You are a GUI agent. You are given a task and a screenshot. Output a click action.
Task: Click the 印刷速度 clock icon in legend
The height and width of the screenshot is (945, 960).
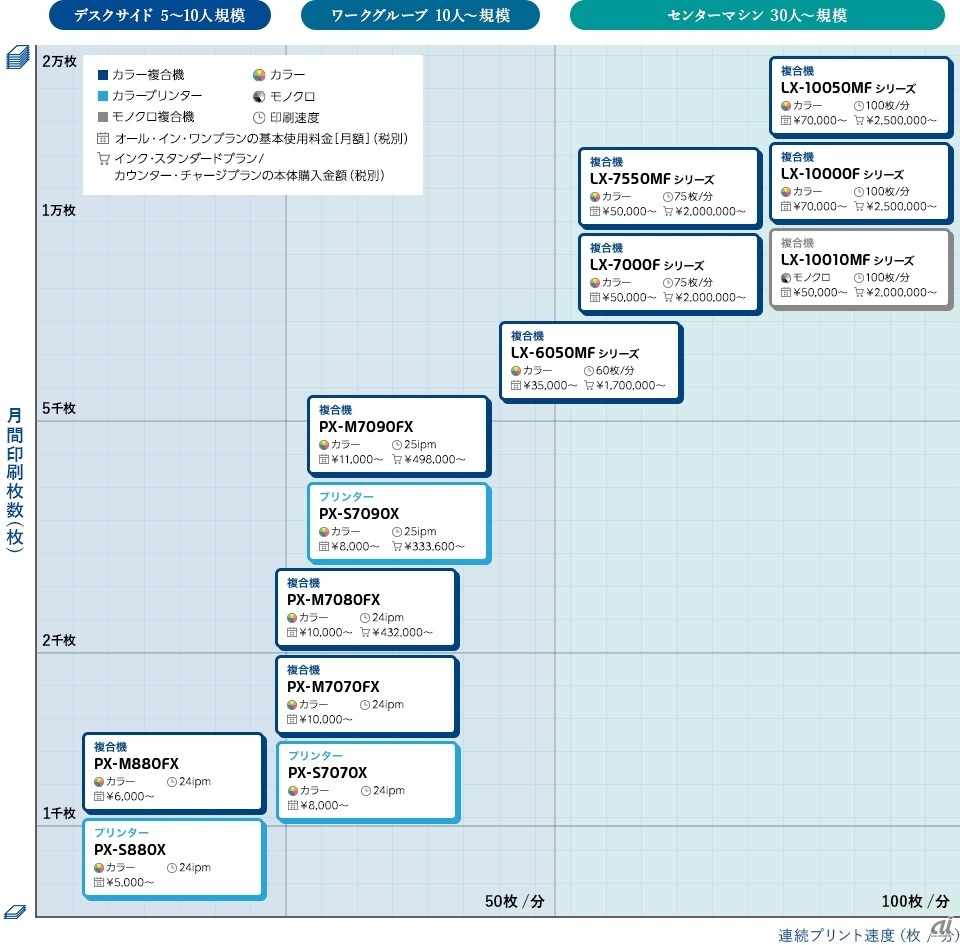[x=259, y=118]
